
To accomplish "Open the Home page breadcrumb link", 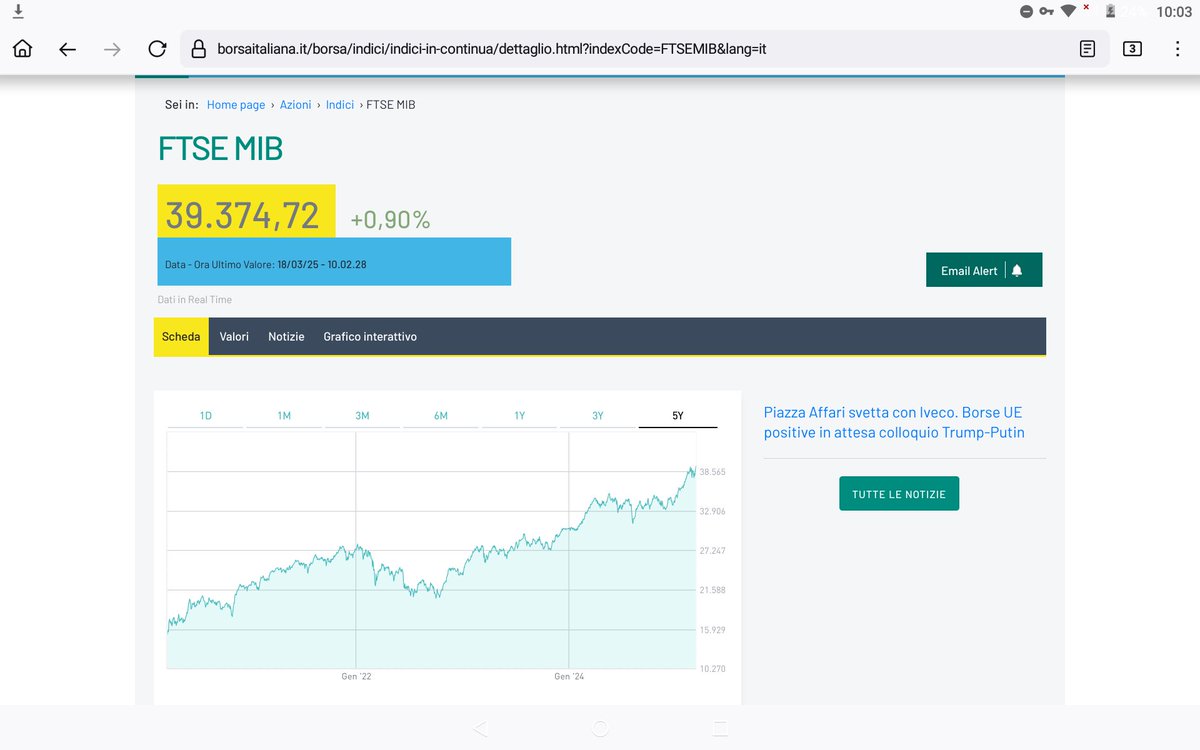I will [236, 104].
